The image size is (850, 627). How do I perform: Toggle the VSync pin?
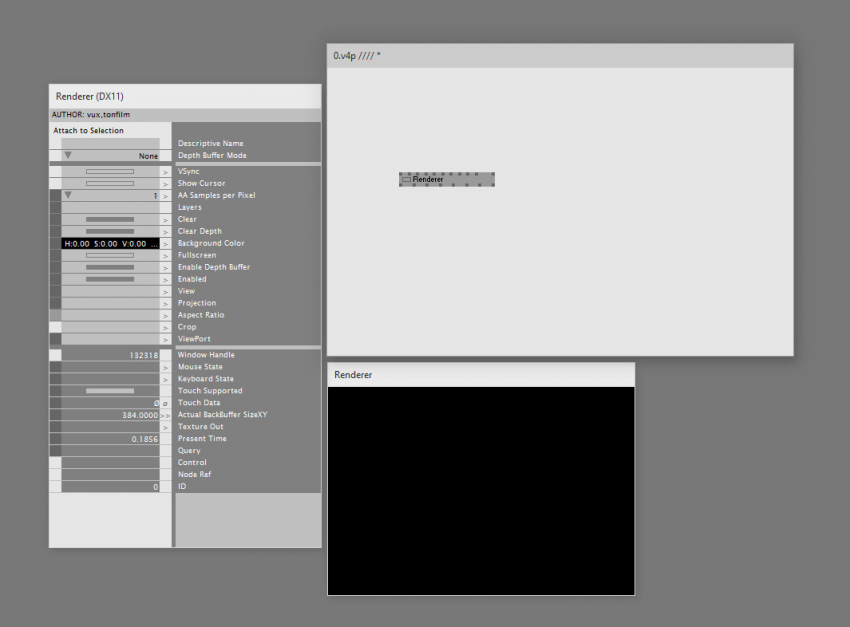[x=110, y=172]
